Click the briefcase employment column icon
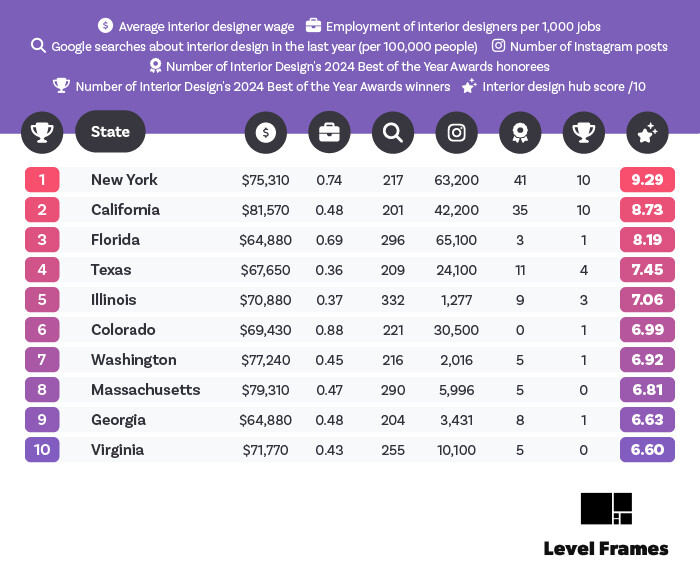The image size is (700, 586). [x=329, y=132]
